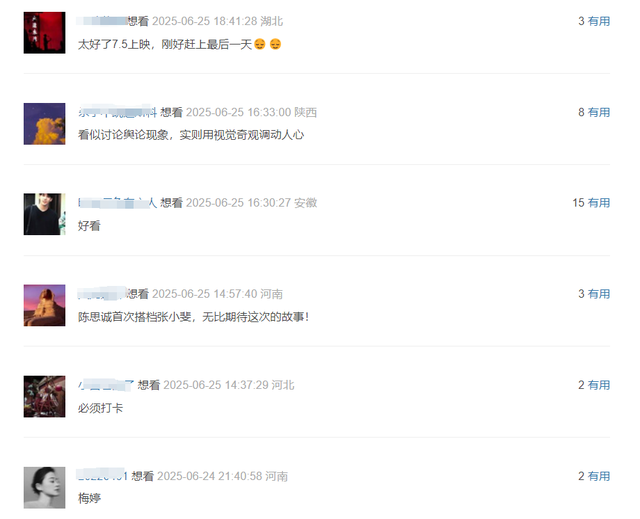
Task: Vote 有用 on the 视觉奇观 comment
Action: 599,112
